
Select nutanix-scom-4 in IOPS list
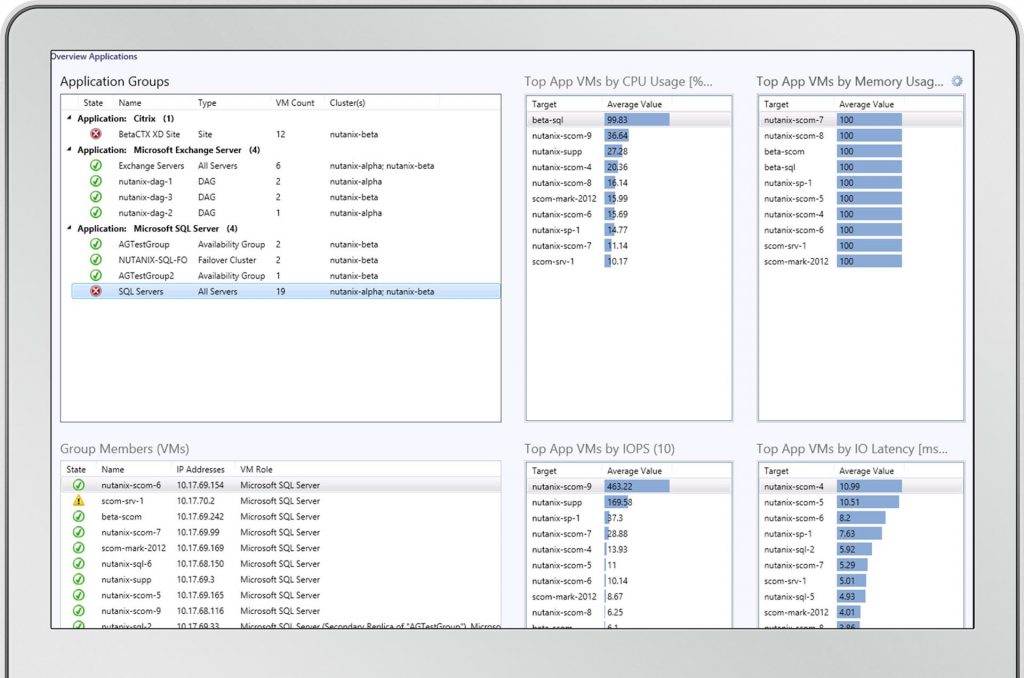pyautogui.click(x=562, y=549)
